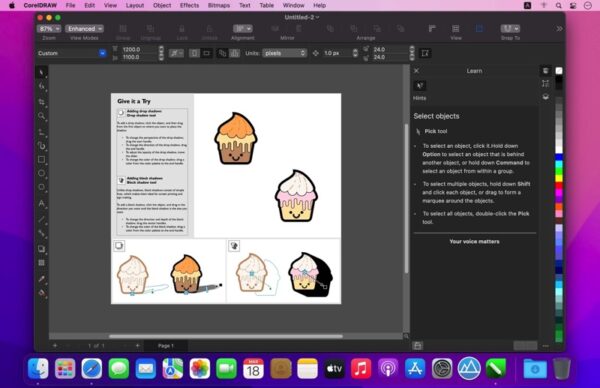Click the nudge distance stepper
The height and width of the screenshot is (388, 600).
(355, 53)
